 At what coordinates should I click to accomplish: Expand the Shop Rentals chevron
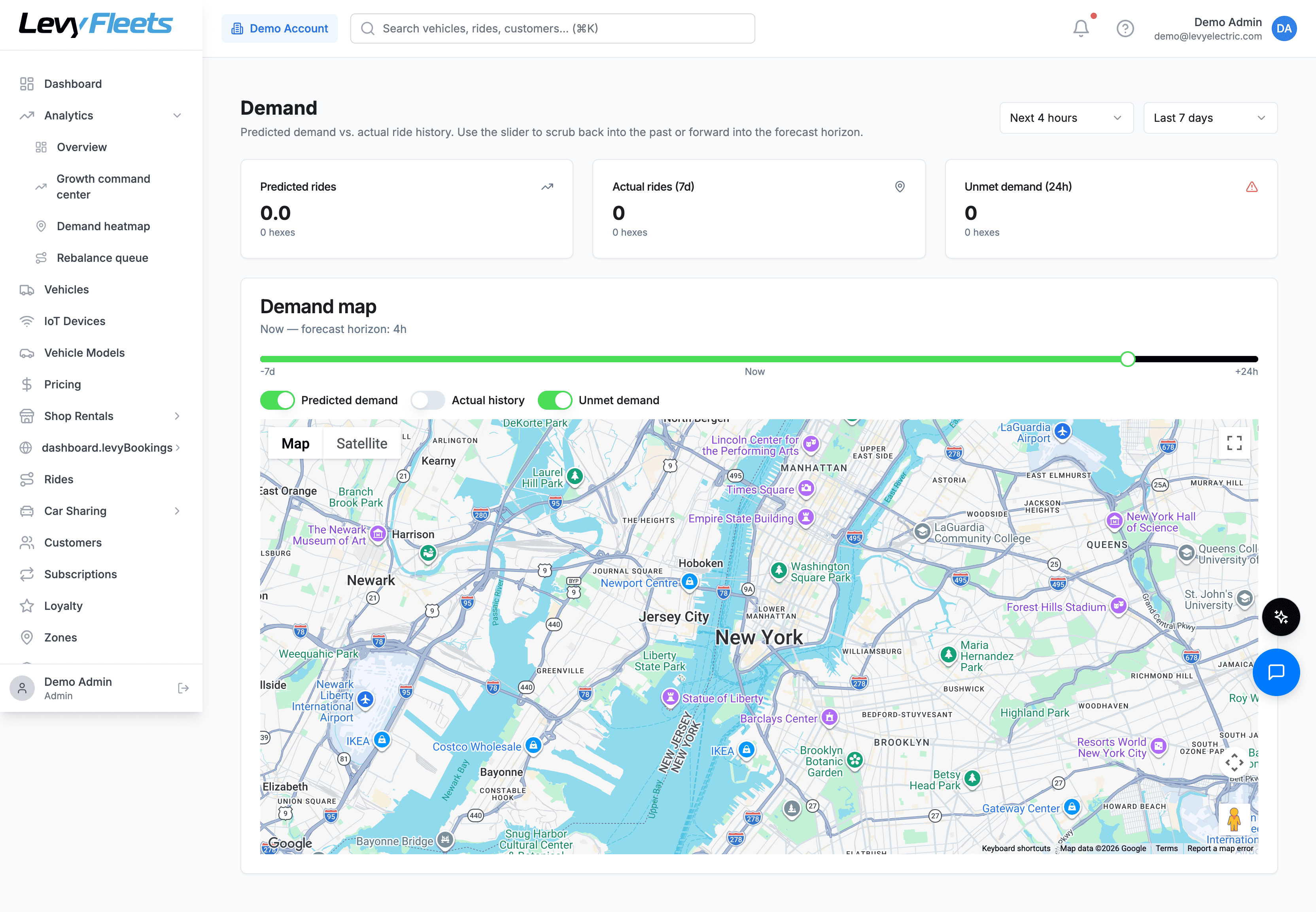pyautogui.click(x=177, y=416)
